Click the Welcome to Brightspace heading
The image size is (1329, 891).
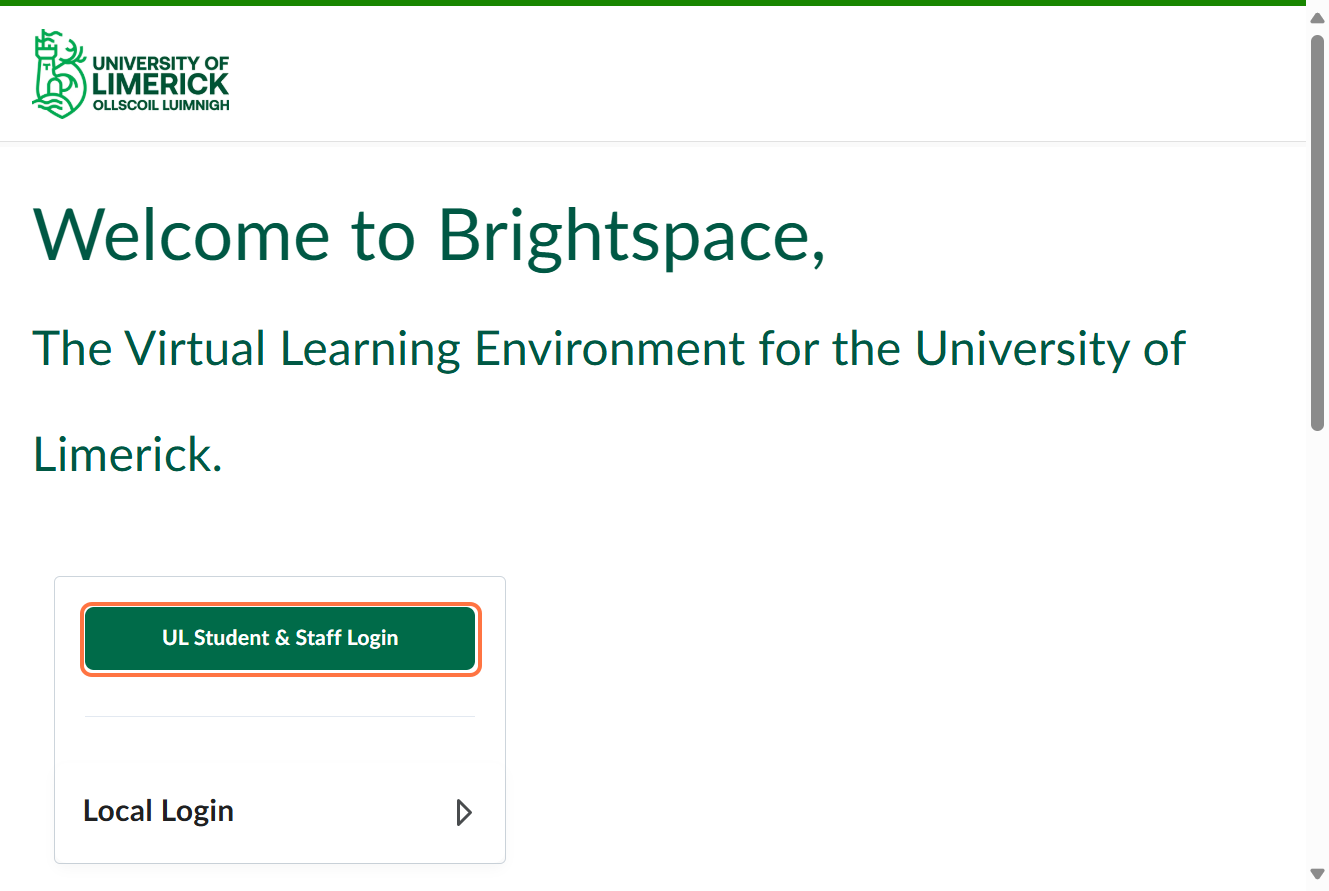pos(430,236)
